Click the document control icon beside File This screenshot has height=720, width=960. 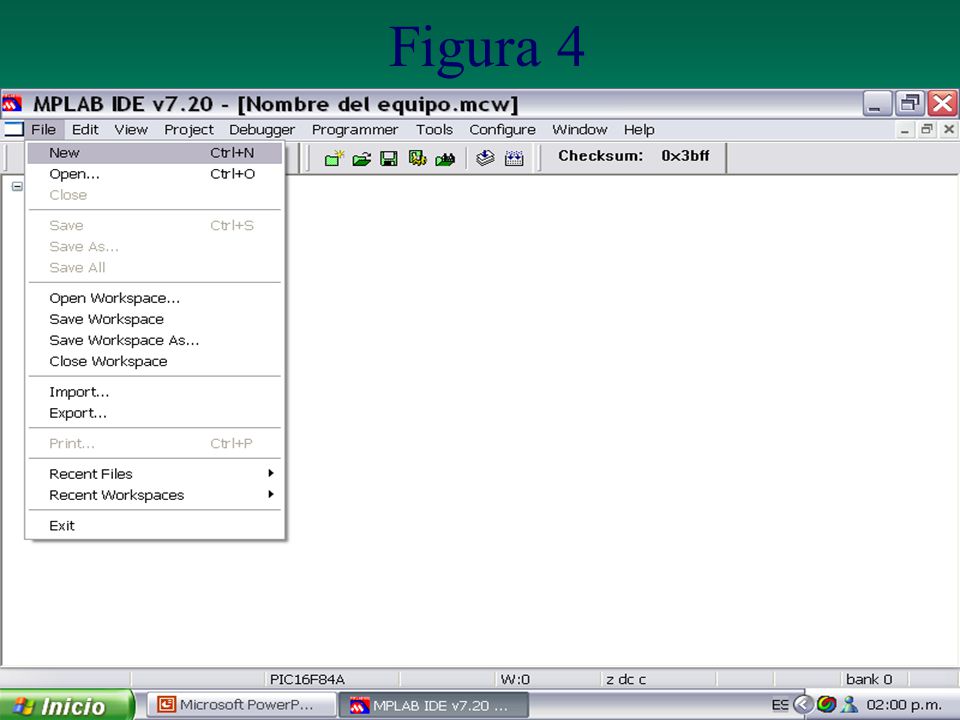click(x=13, y=129)
